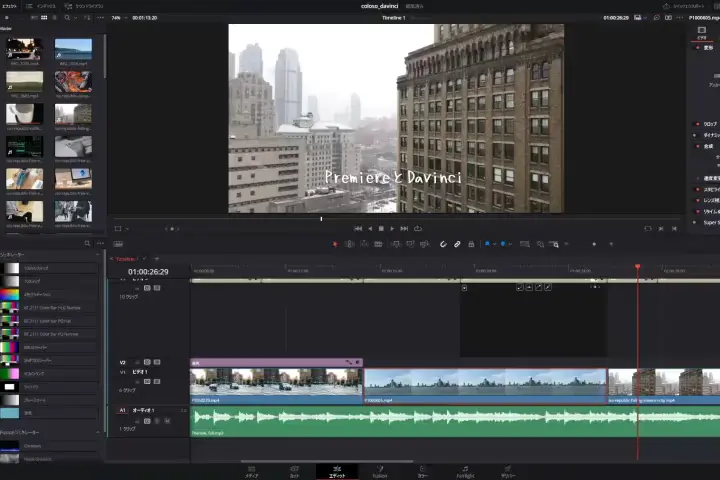
Task: Click the match frame icon right of transport
Action: [x=647, y=228]
